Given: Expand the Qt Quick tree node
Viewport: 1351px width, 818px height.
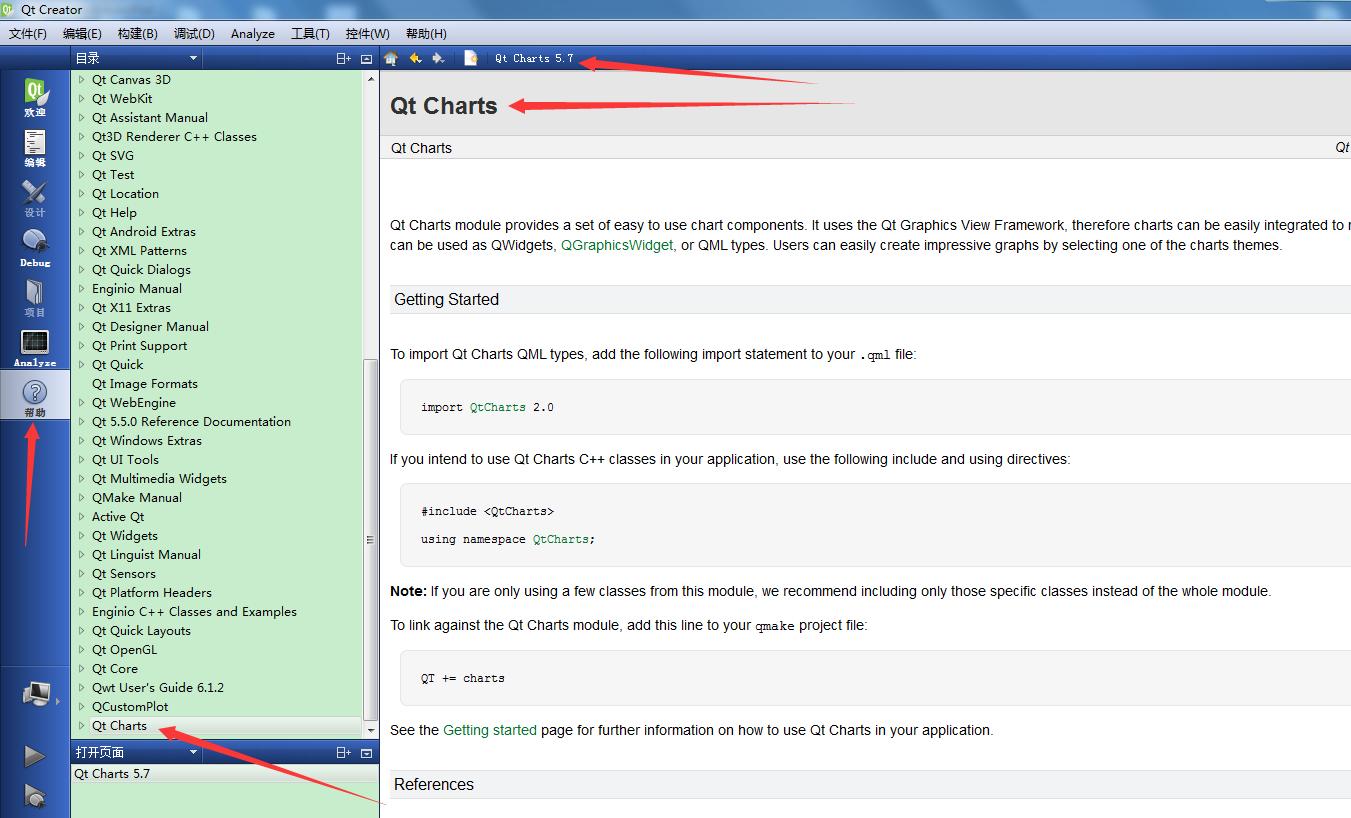Looking at the screenshot, I should click(82, 365).
